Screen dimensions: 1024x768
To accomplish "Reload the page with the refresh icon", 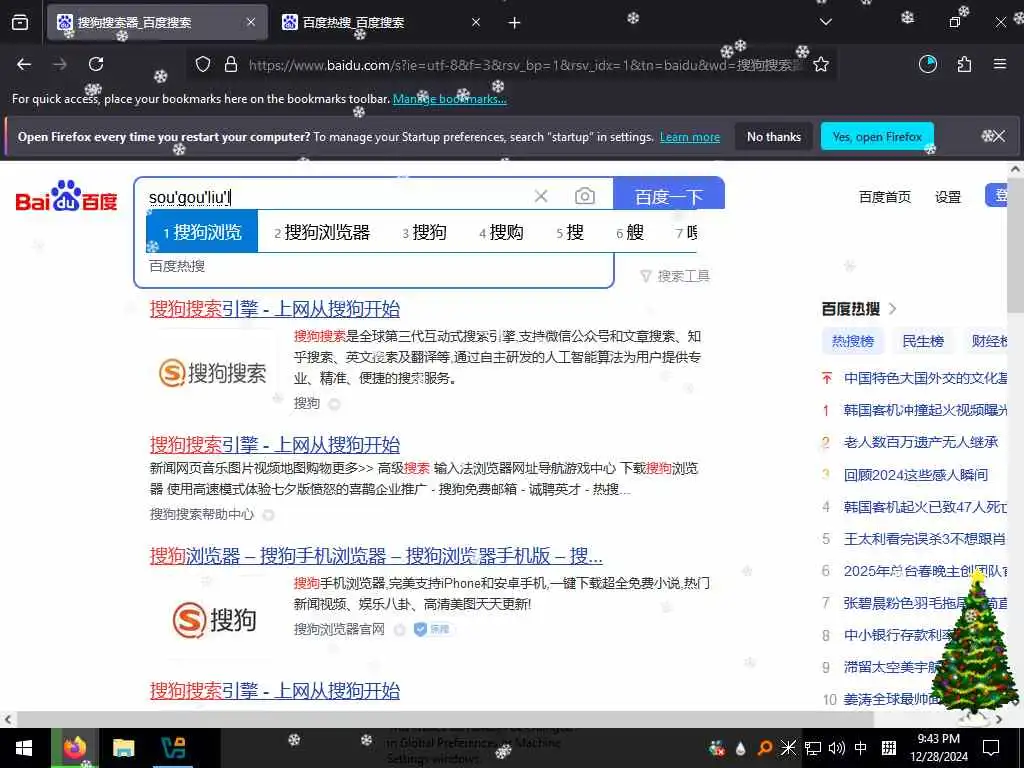I will point(96,64).
